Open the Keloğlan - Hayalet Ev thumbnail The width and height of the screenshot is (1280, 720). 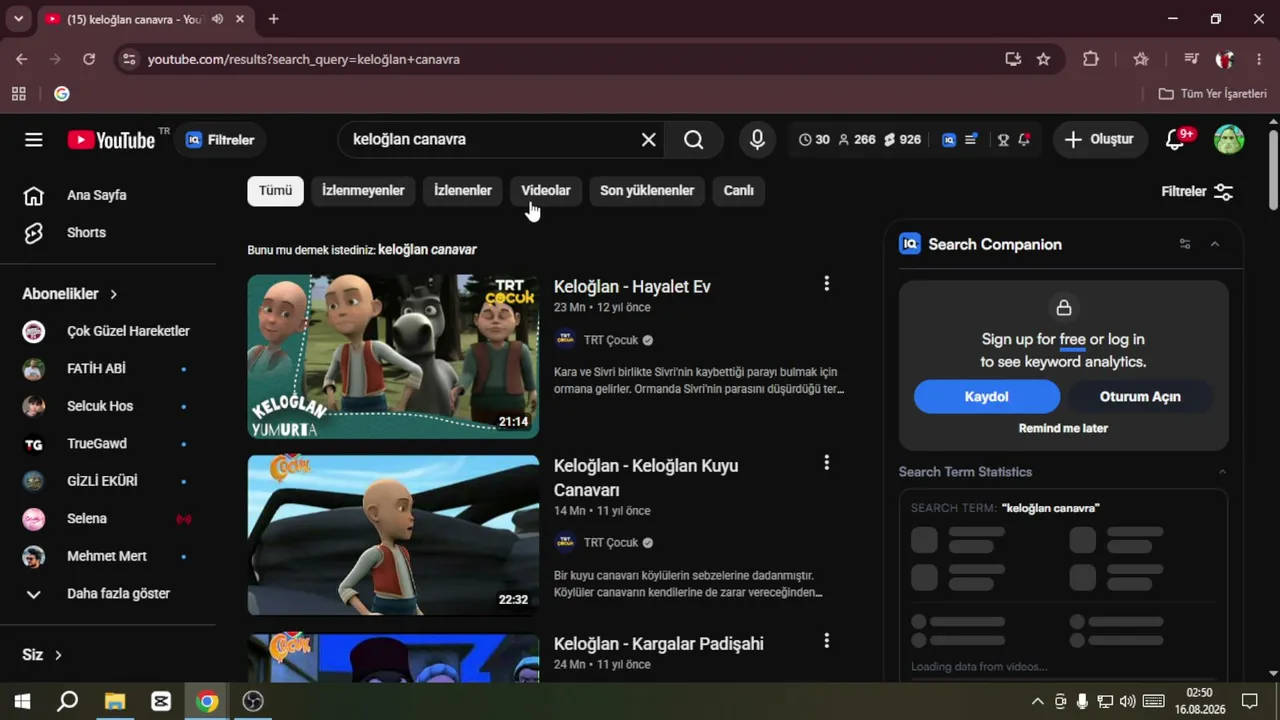point(393,357)
